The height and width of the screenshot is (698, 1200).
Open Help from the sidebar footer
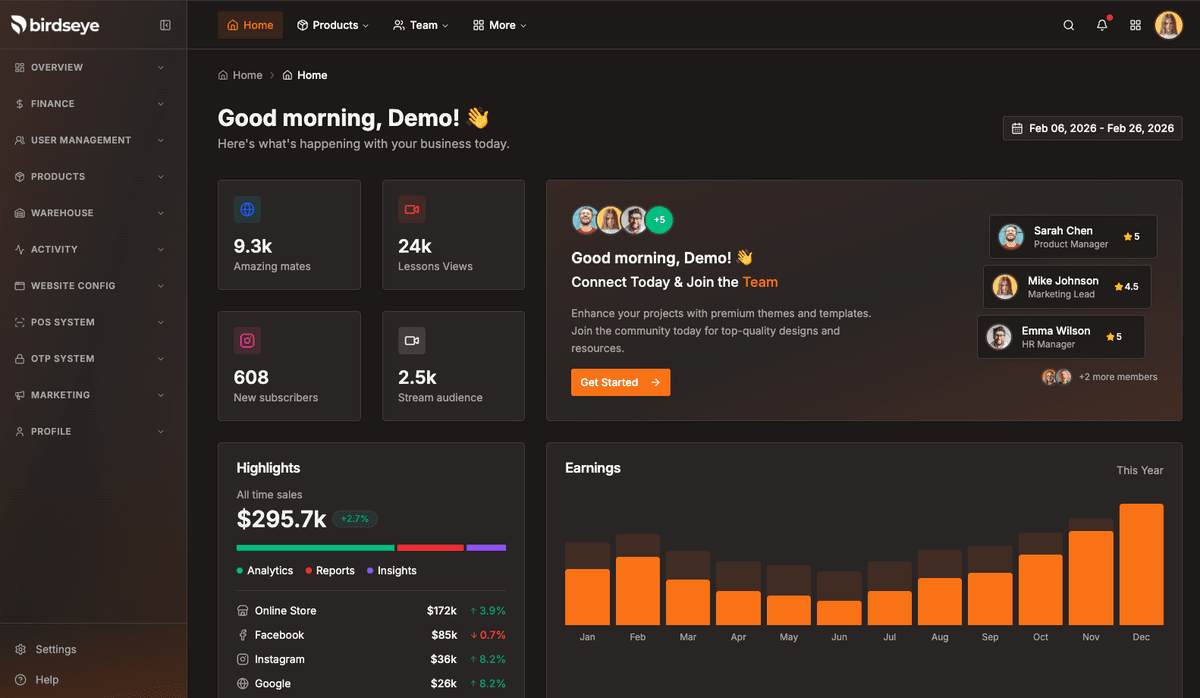(46, 680)
